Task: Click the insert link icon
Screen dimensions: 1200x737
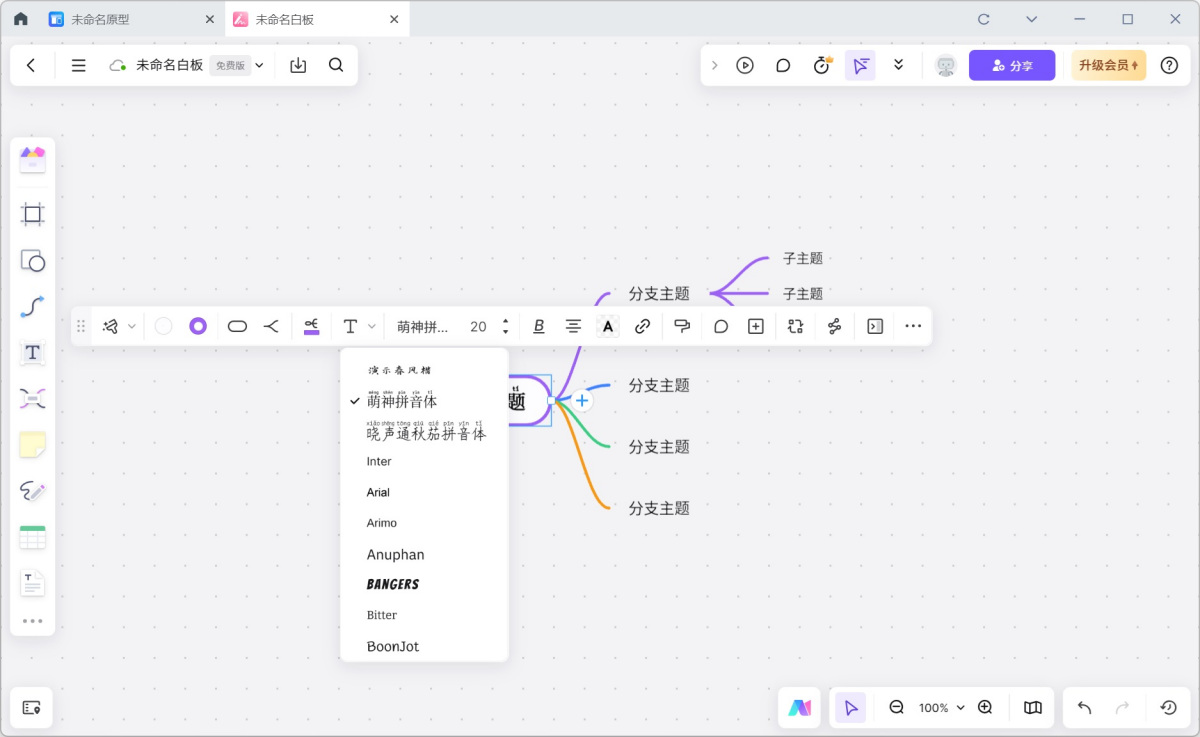Action: pyautogui.click(x=643, y=326)
